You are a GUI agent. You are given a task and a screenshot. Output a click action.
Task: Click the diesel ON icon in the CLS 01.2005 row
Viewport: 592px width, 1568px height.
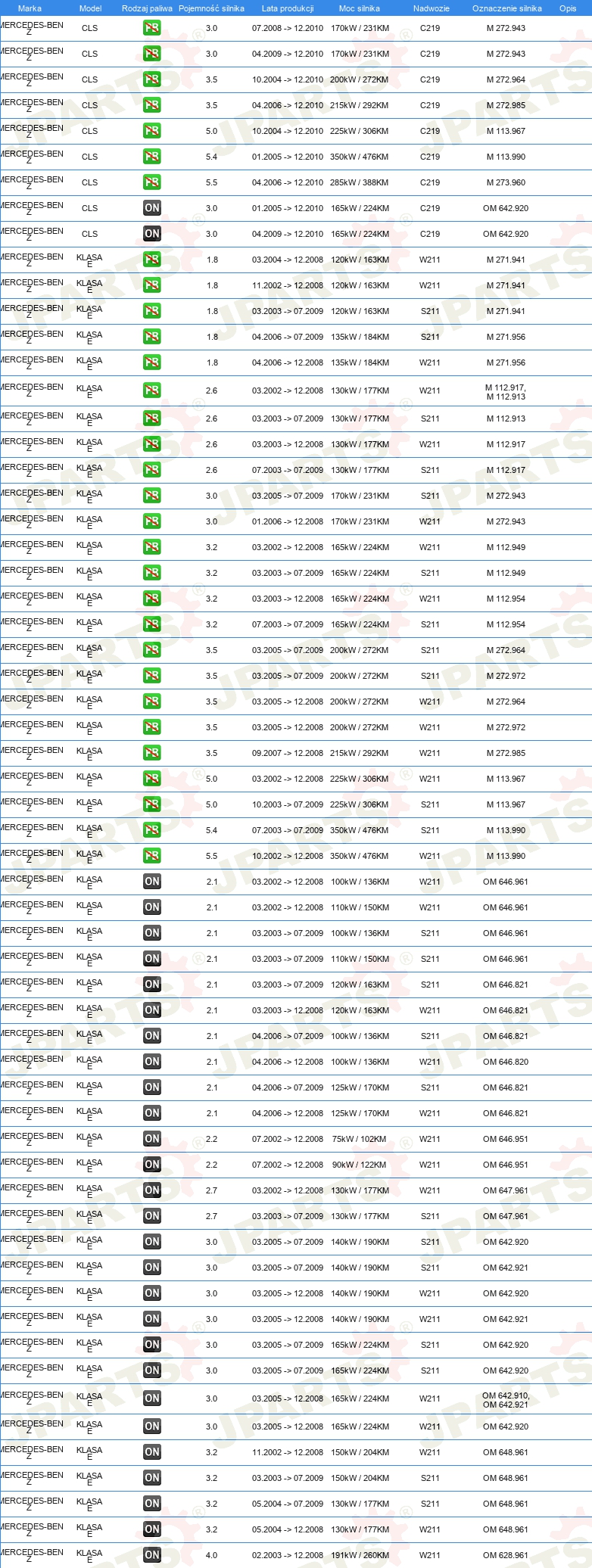point(152,208)
